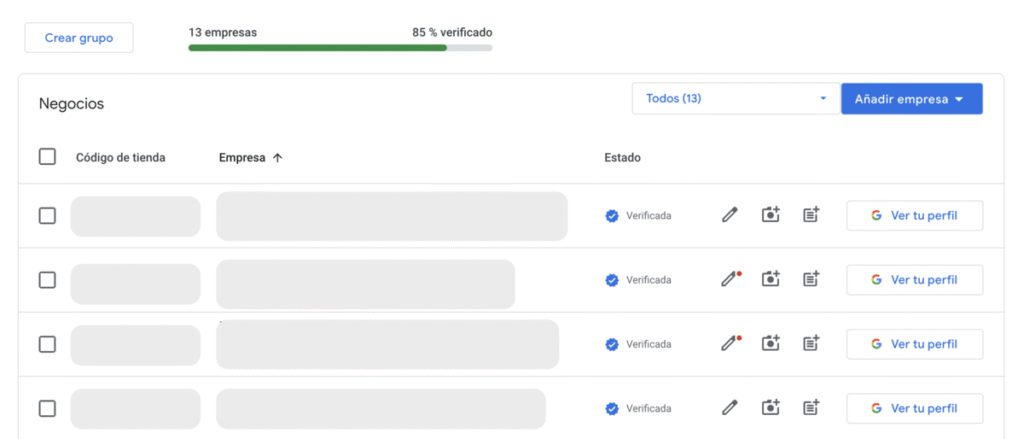Create a post for the first row business
The height and width of the screenshot is (439, 1024).
pos(811,214)
